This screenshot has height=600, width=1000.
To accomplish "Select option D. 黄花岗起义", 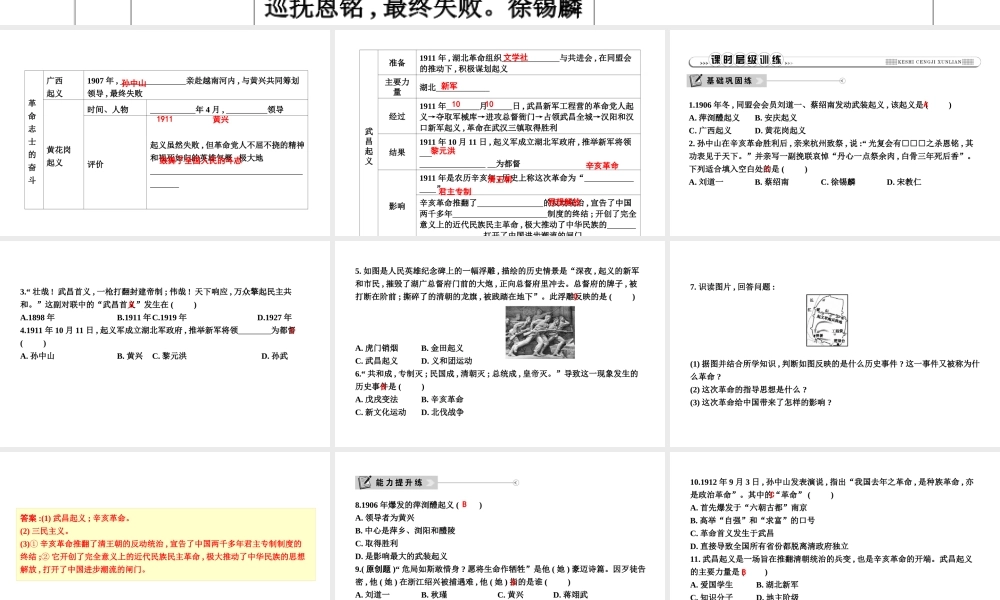I will [780, 130].
